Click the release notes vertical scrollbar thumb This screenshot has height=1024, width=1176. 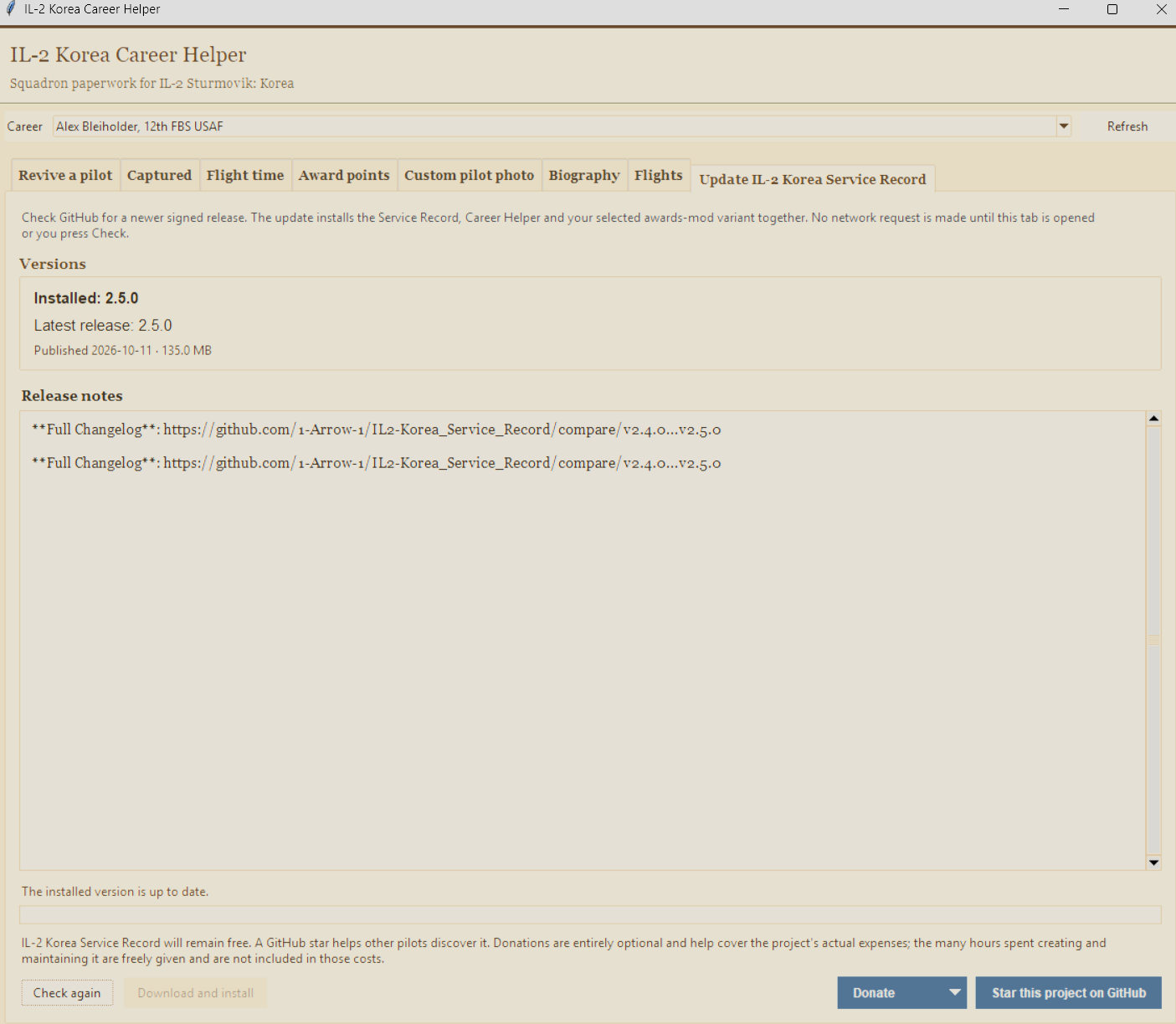(1154, 640)
